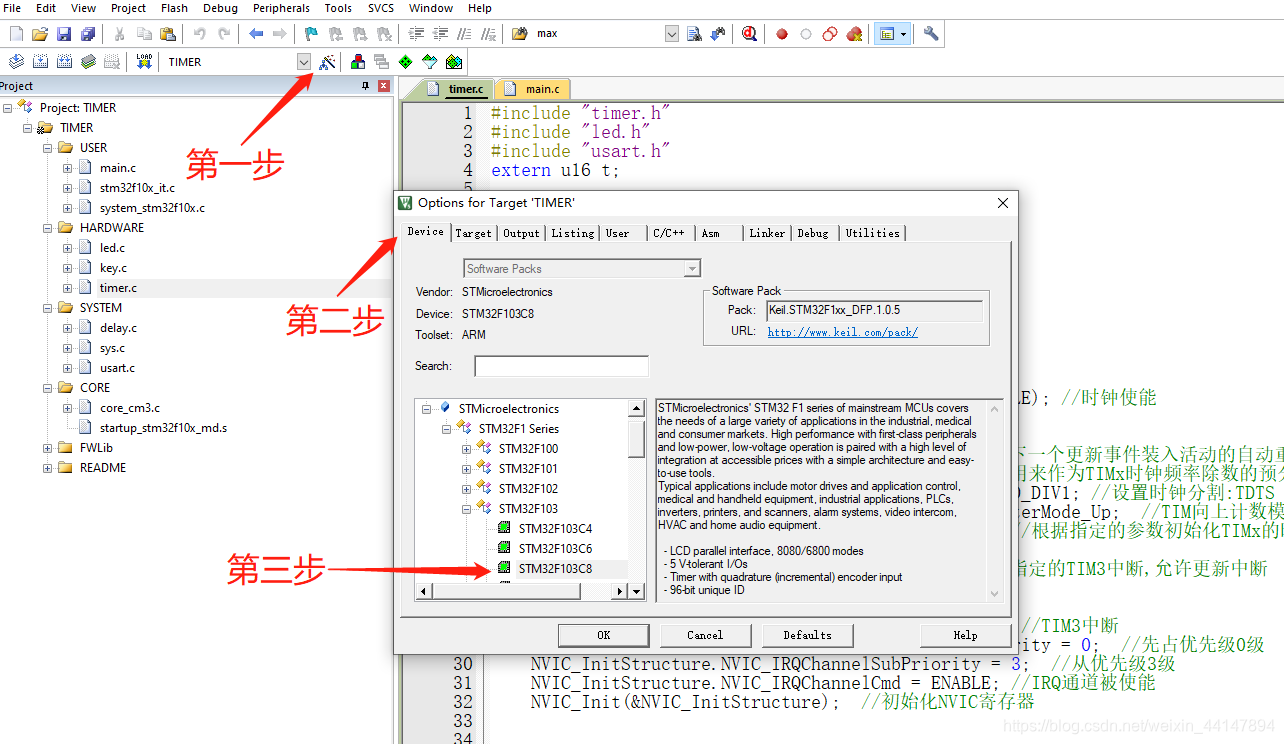Click Disable all breakpoints icon
The width and height of the screenshot is (1284, 744).
click(x=830, y=34)
